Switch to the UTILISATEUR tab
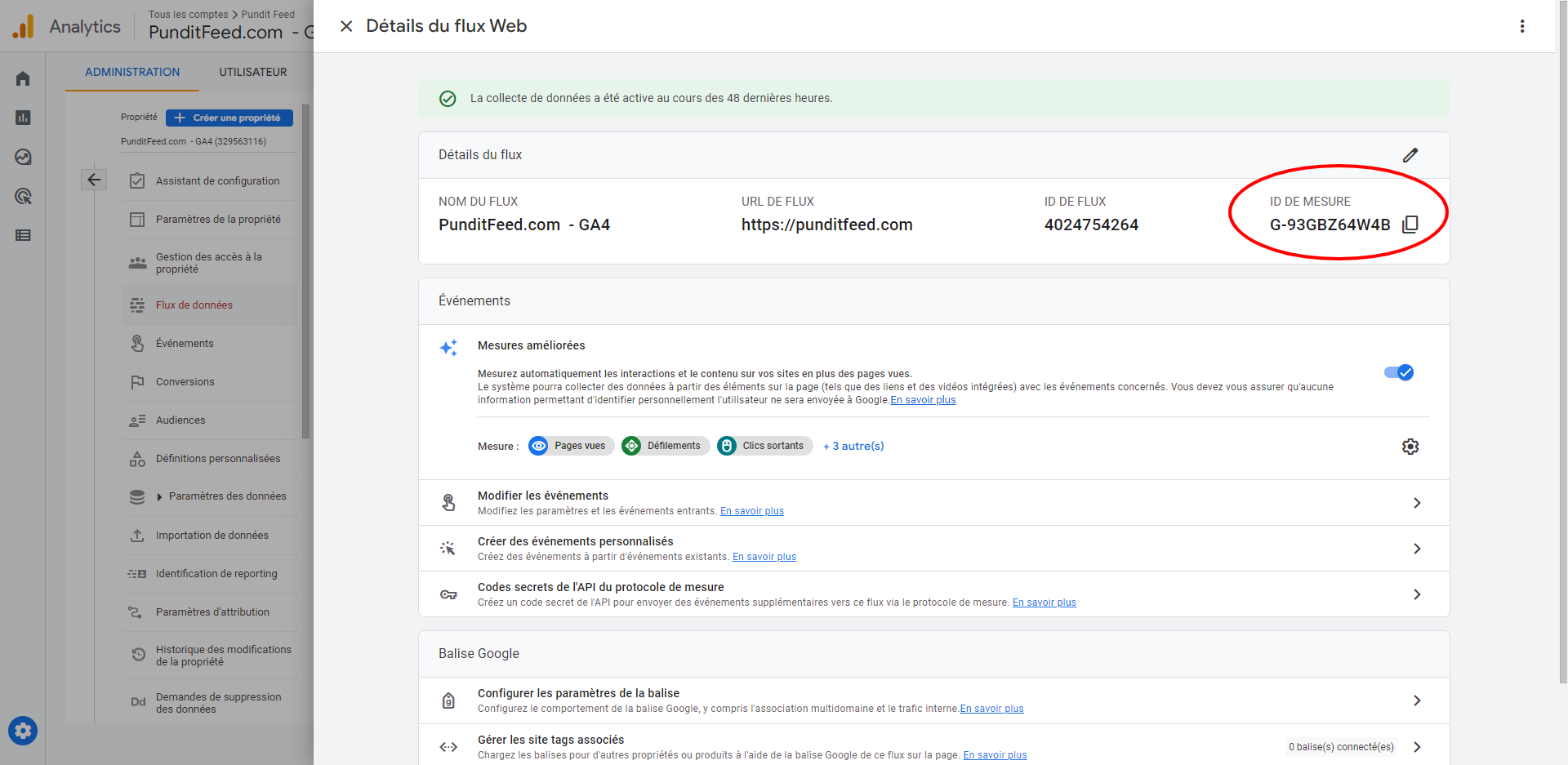Image resolution: width=1568 pixels, height=765 pixels. [252, 72]
